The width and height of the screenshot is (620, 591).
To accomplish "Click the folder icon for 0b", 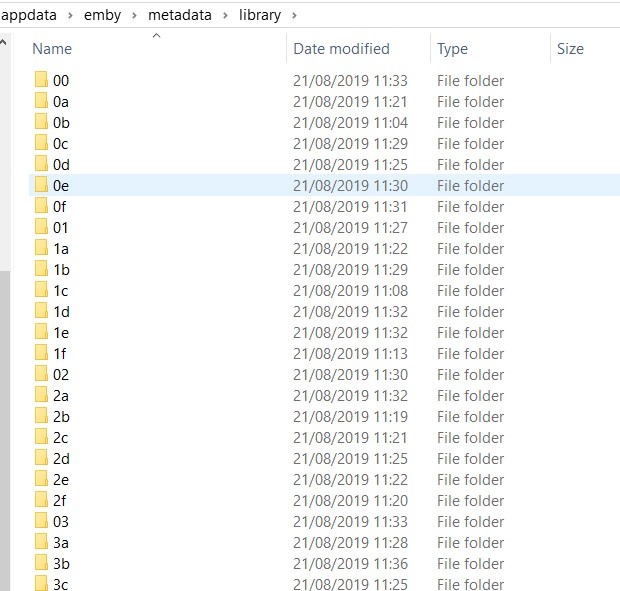I will click(41, 121).
